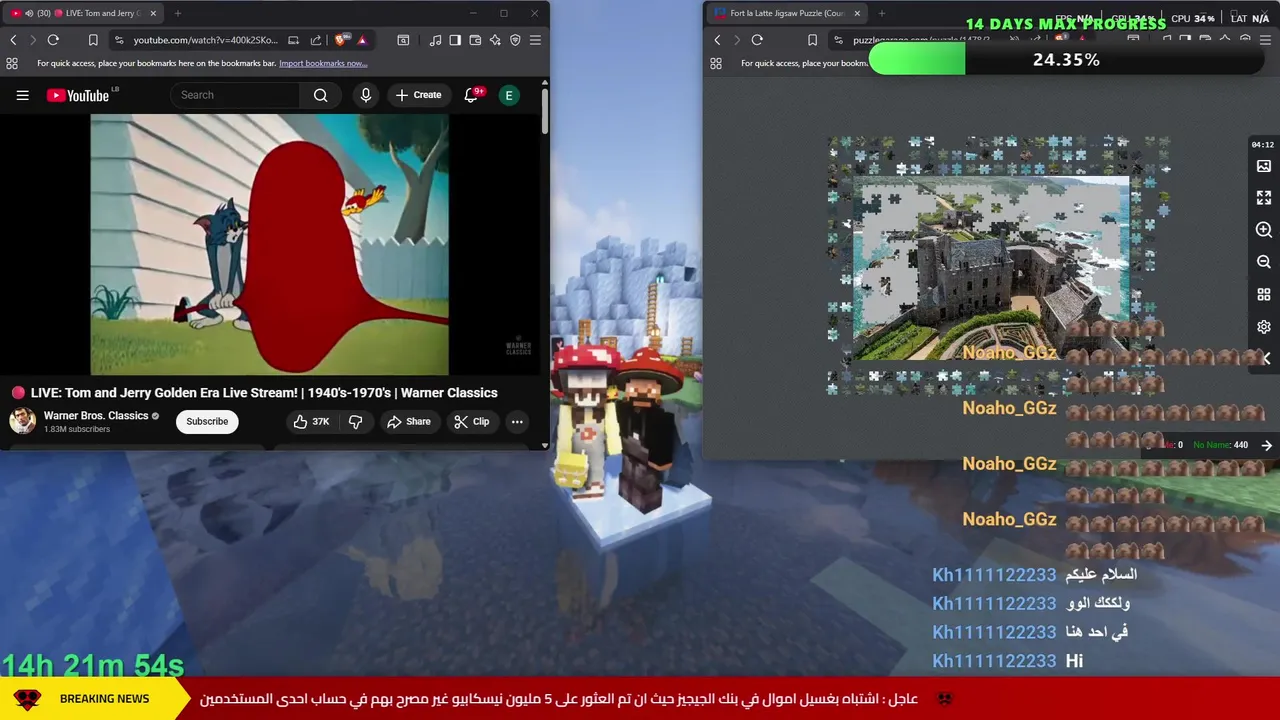Open the YouTube hamburger guide menu
Viewport: 1280px width, 720px height.
pos(22,95)
